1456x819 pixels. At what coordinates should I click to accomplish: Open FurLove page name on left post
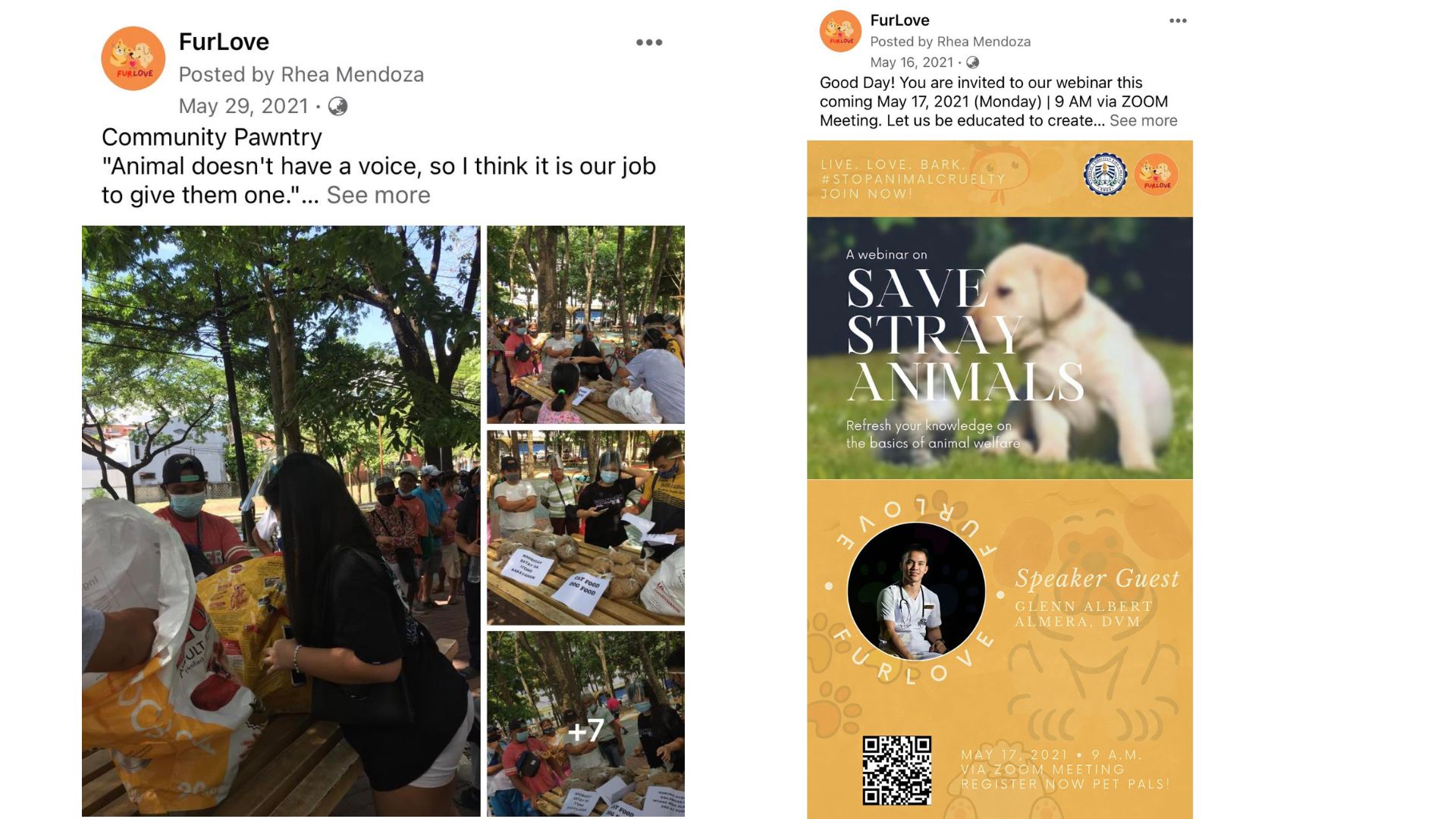click(224, 42)
